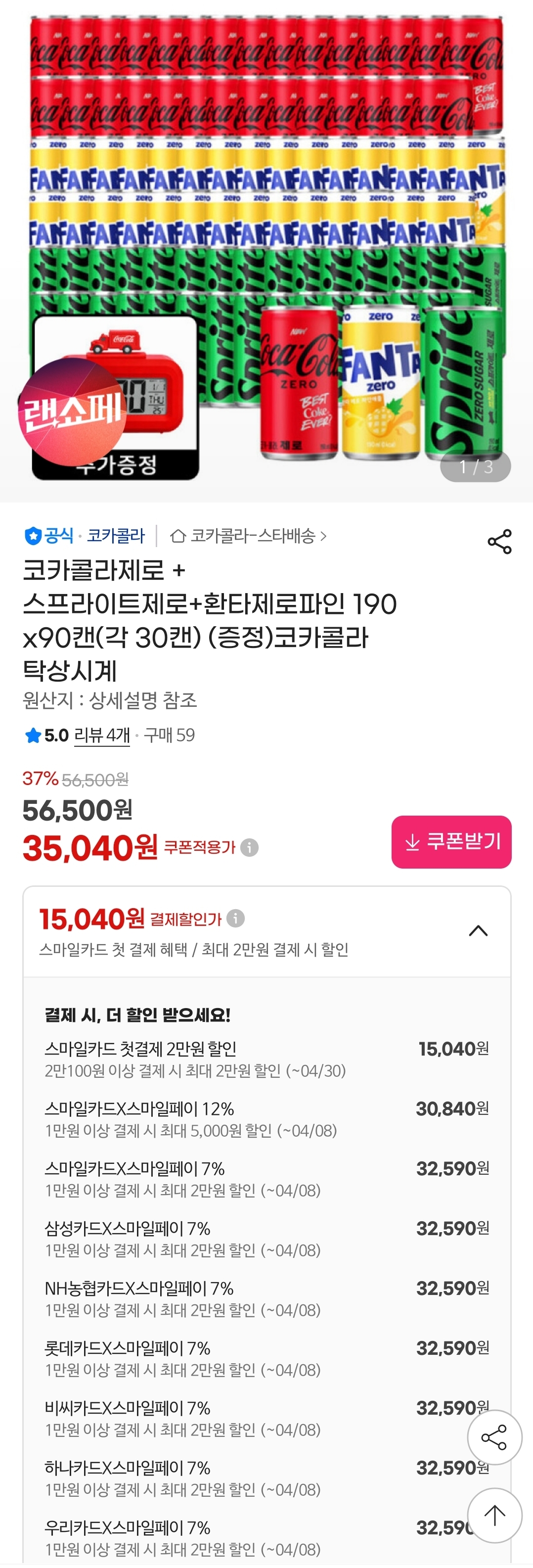Tap the scroll-to-top arrow button
This screenshot has height=1568, width=533.
494,1515
